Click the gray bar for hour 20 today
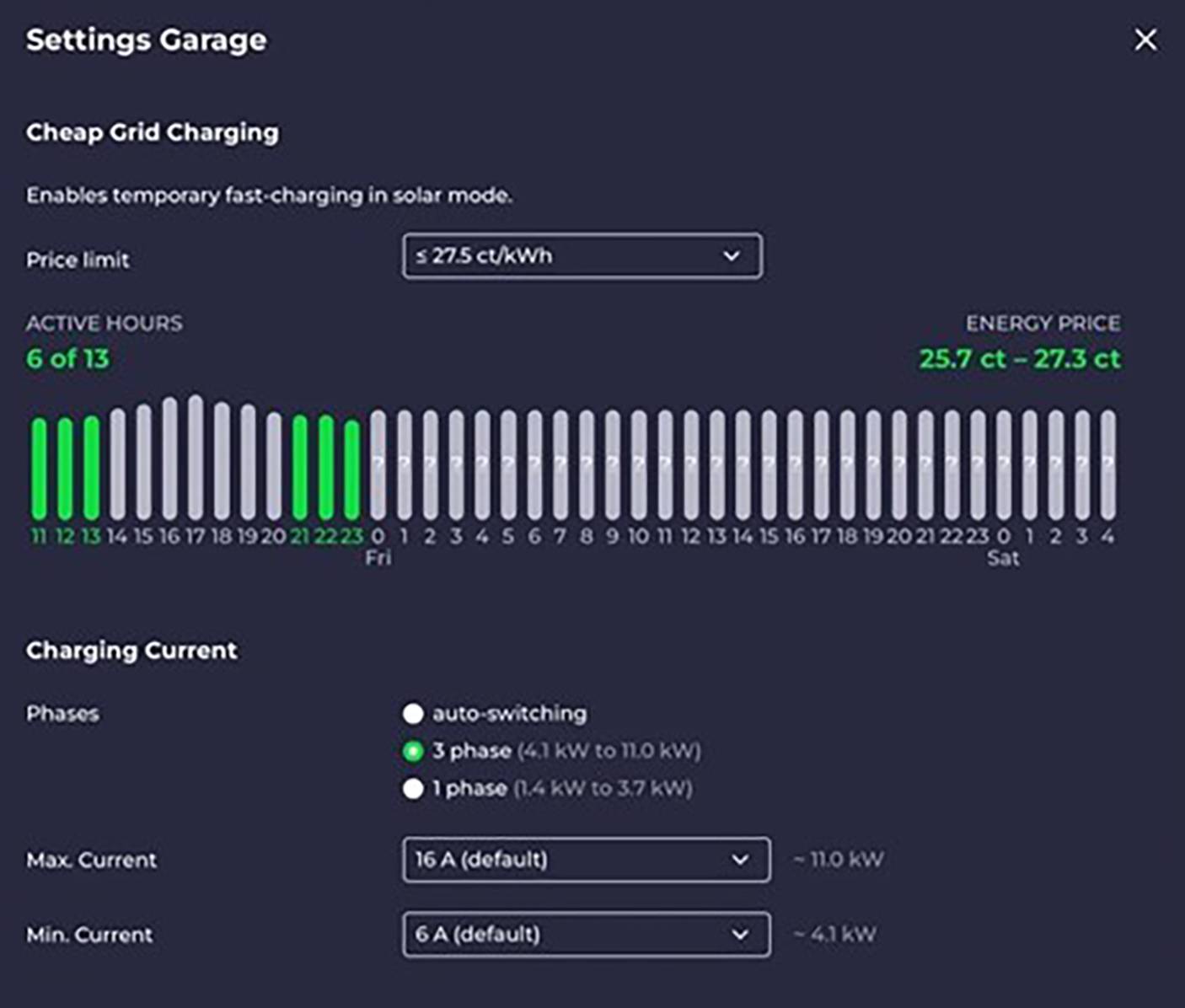The width and height of the screenshot is (1185, 1008). 274,465
